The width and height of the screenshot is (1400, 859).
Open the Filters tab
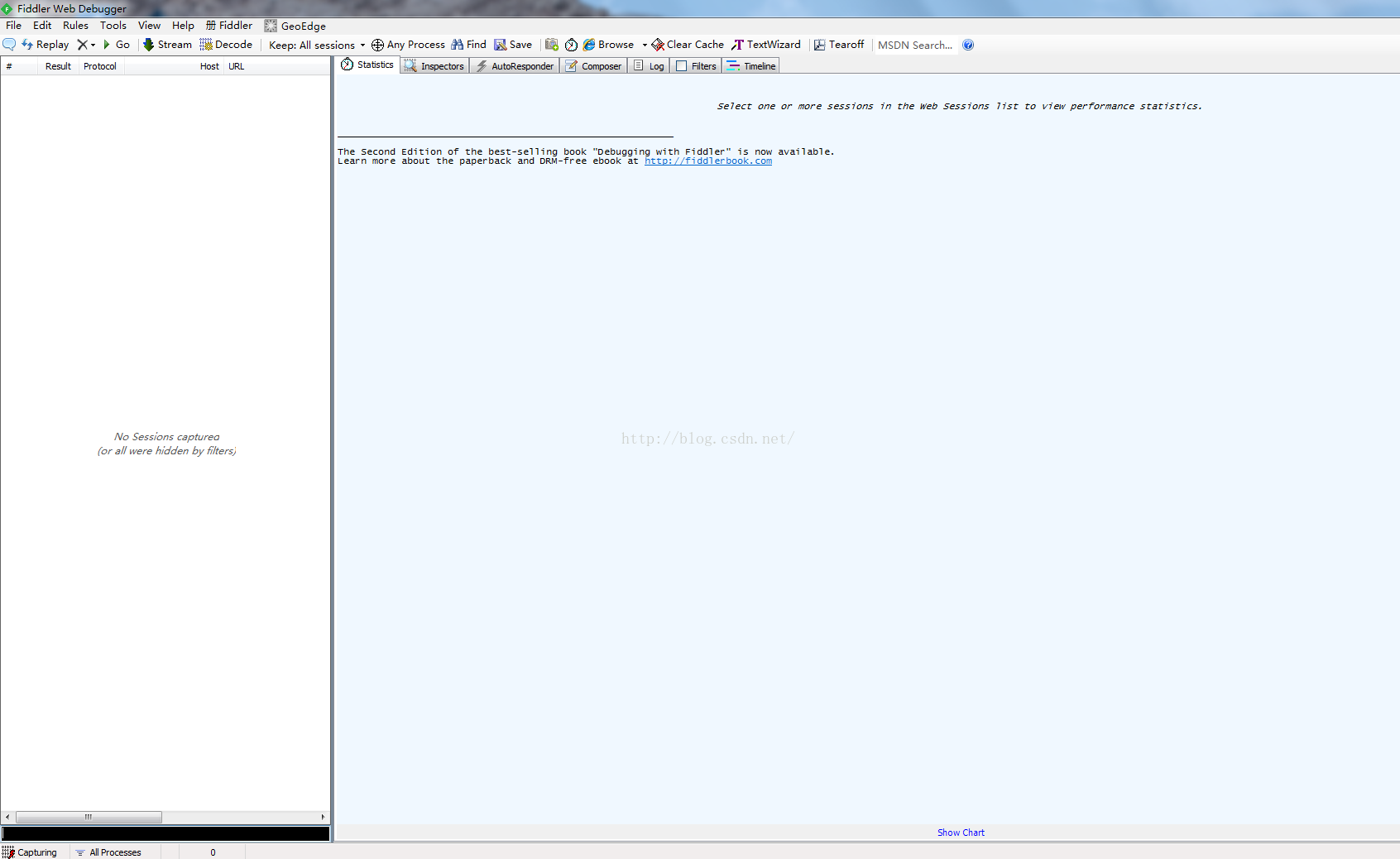click(696, 66)
